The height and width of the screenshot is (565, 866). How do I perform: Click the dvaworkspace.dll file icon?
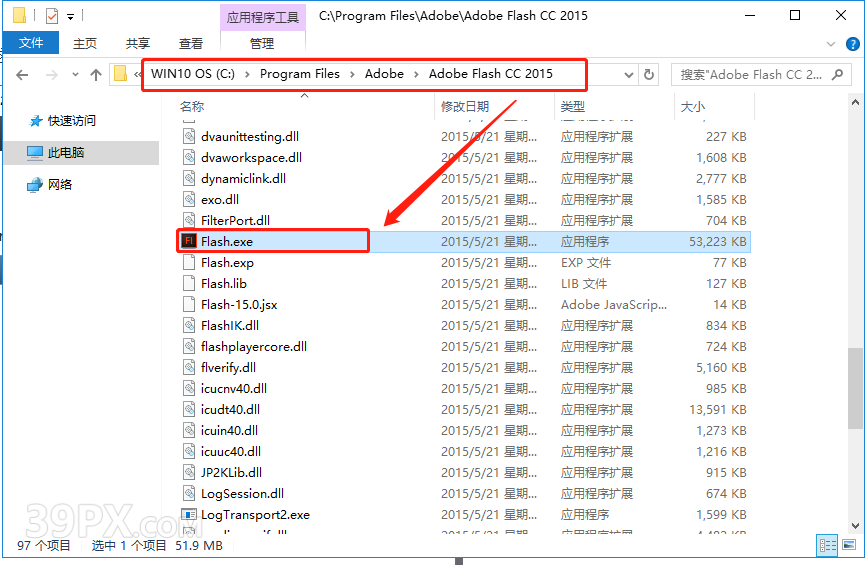(x=189, y=157)
